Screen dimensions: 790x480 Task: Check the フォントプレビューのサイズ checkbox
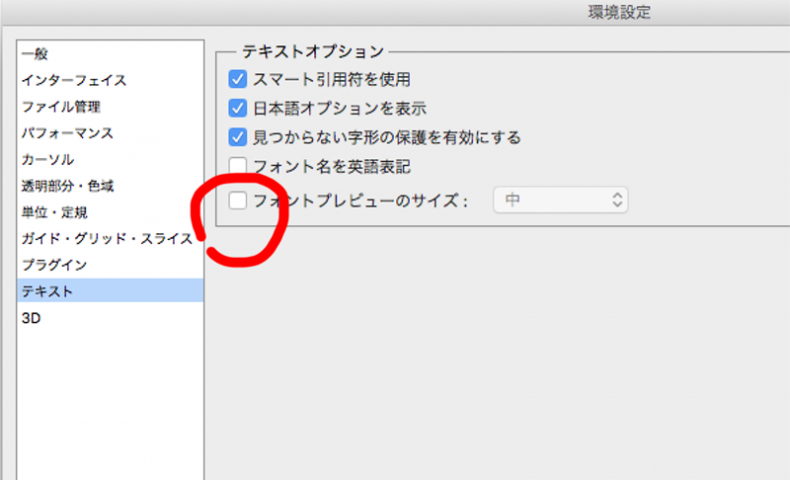[x=237, y=200]
